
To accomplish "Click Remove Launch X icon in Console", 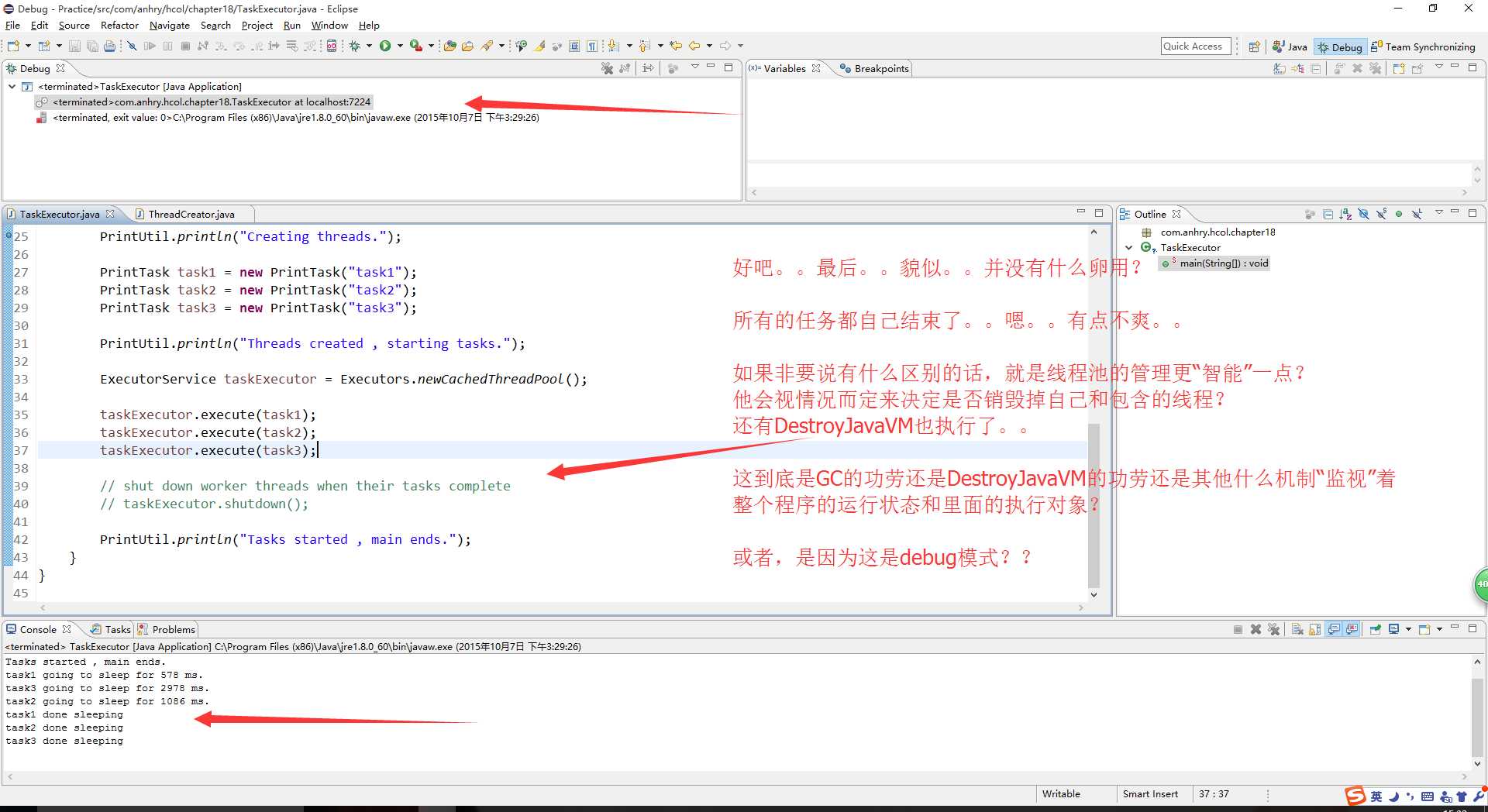I will tap(1256, 629).
